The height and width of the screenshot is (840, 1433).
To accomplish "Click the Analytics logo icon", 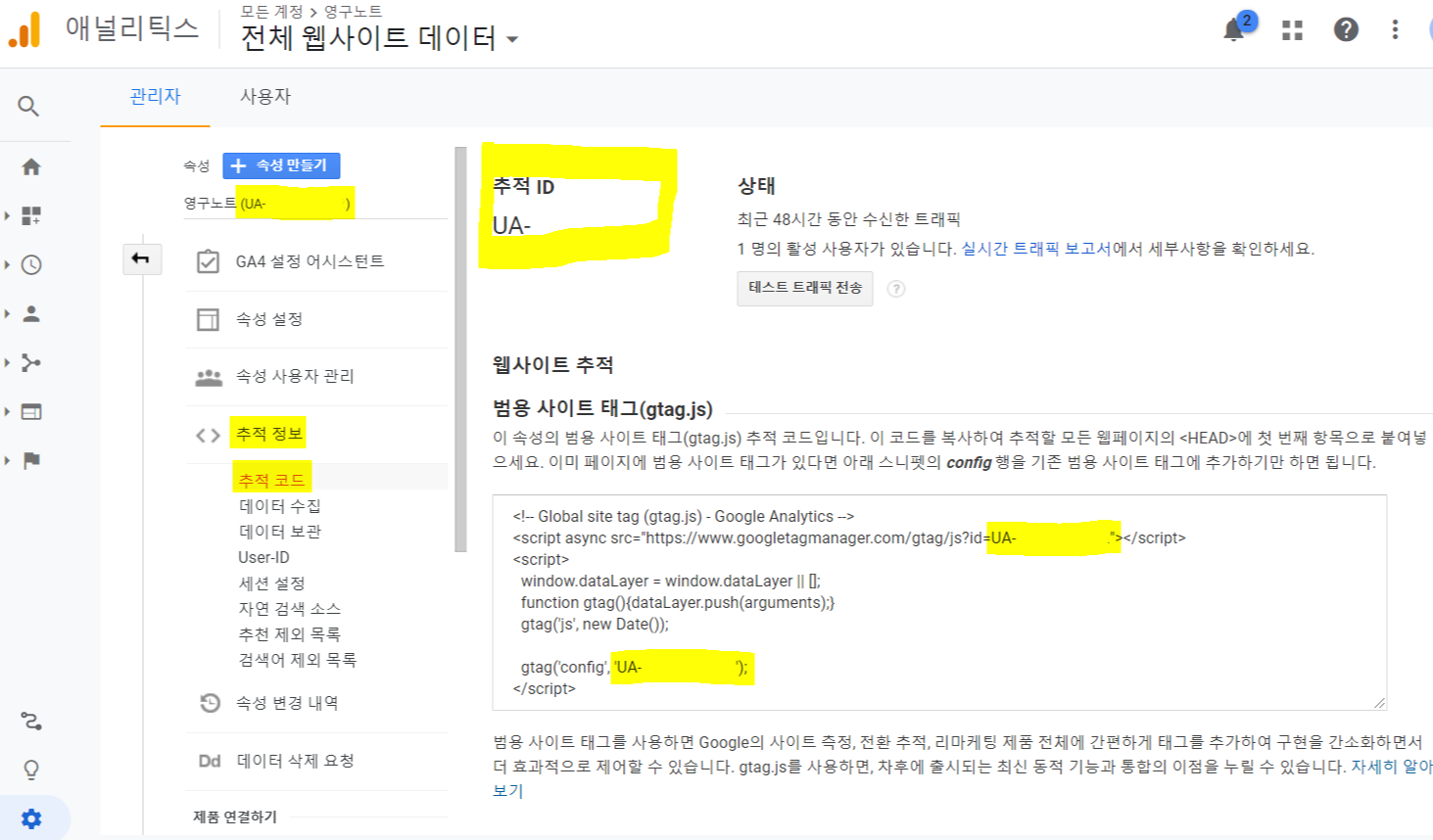I will [x=25, y=30].
